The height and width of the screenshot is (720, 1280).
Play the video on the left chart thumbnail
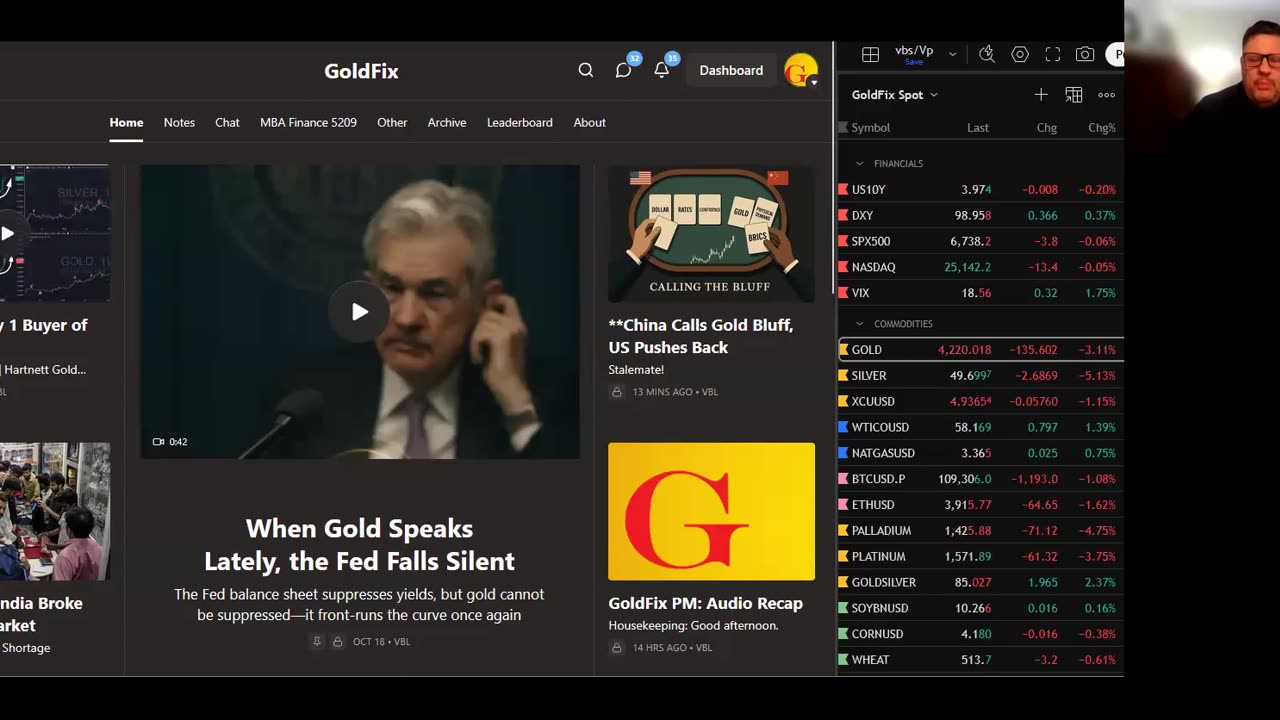tap(7, 234)
